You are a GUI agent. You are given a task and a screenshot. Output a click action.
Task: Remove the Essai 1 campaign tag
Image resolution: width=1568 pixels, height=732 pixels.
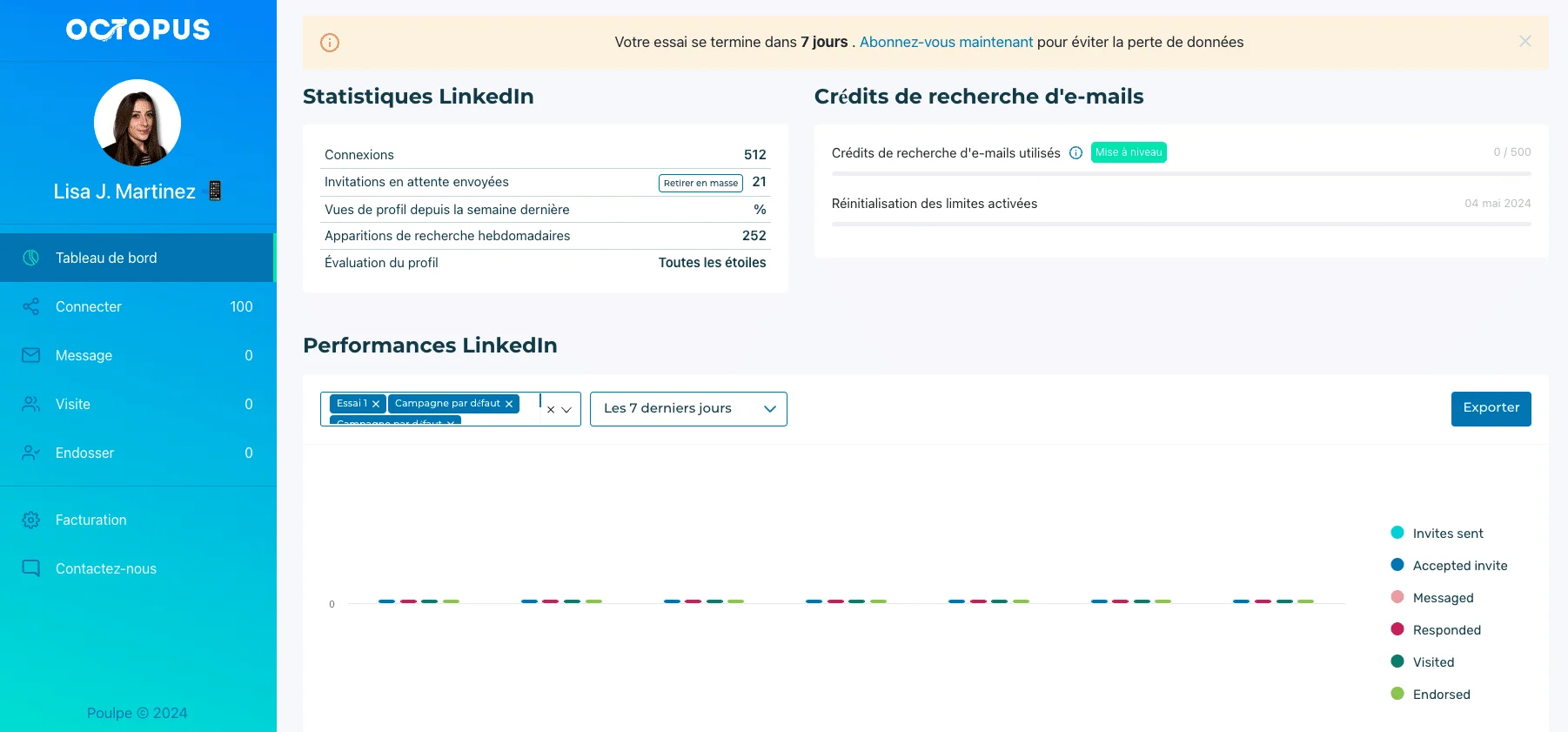(x=376, y=404)
